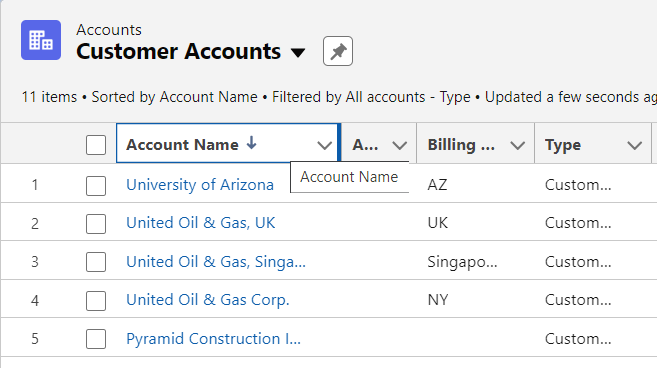Click the Type column header
This screenshot has height=368, width=657.
click(x=563, y=145)
